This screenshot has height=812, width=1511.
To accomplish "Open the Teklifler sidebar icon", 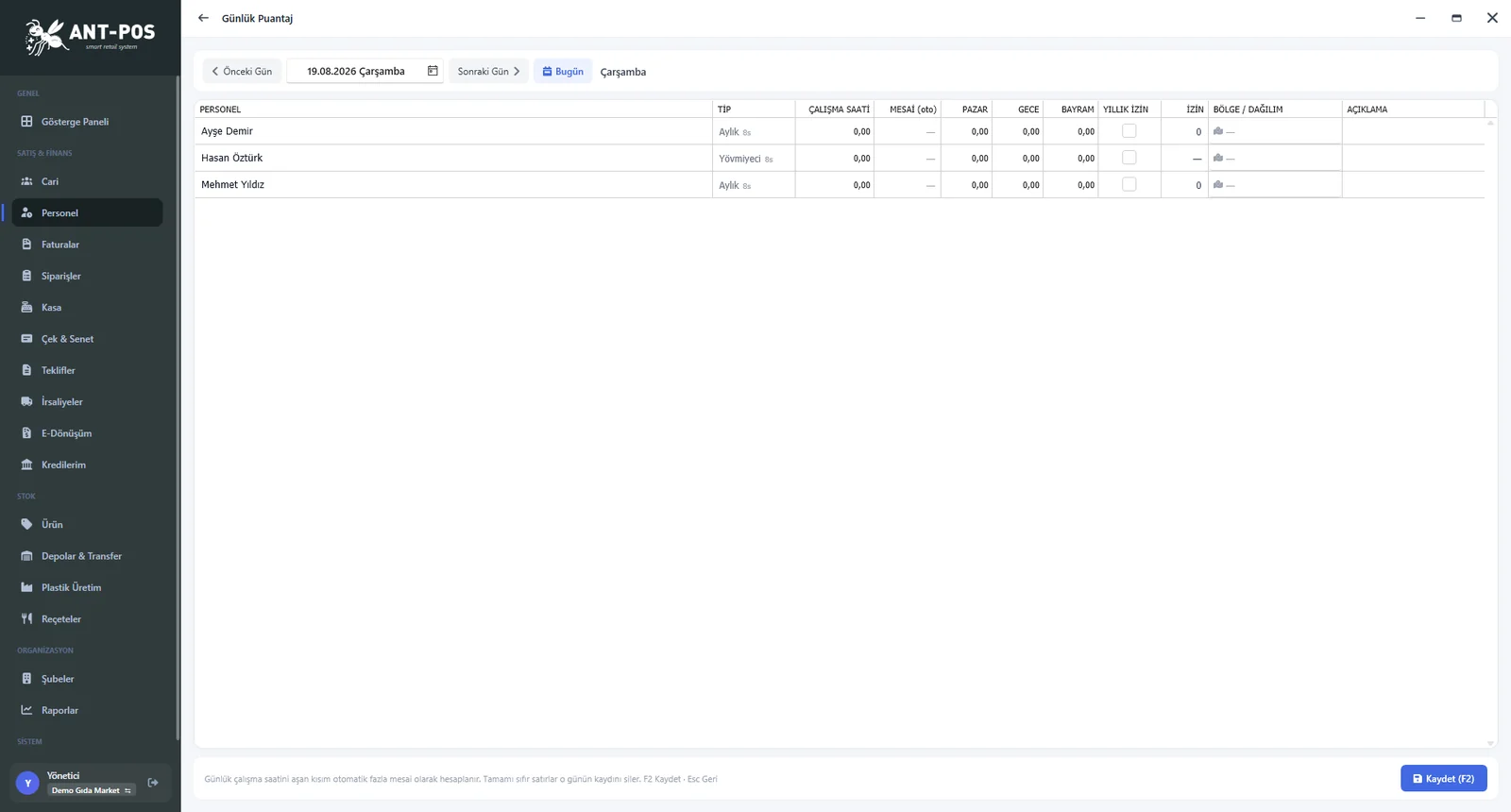I will (x=26, y=370).
